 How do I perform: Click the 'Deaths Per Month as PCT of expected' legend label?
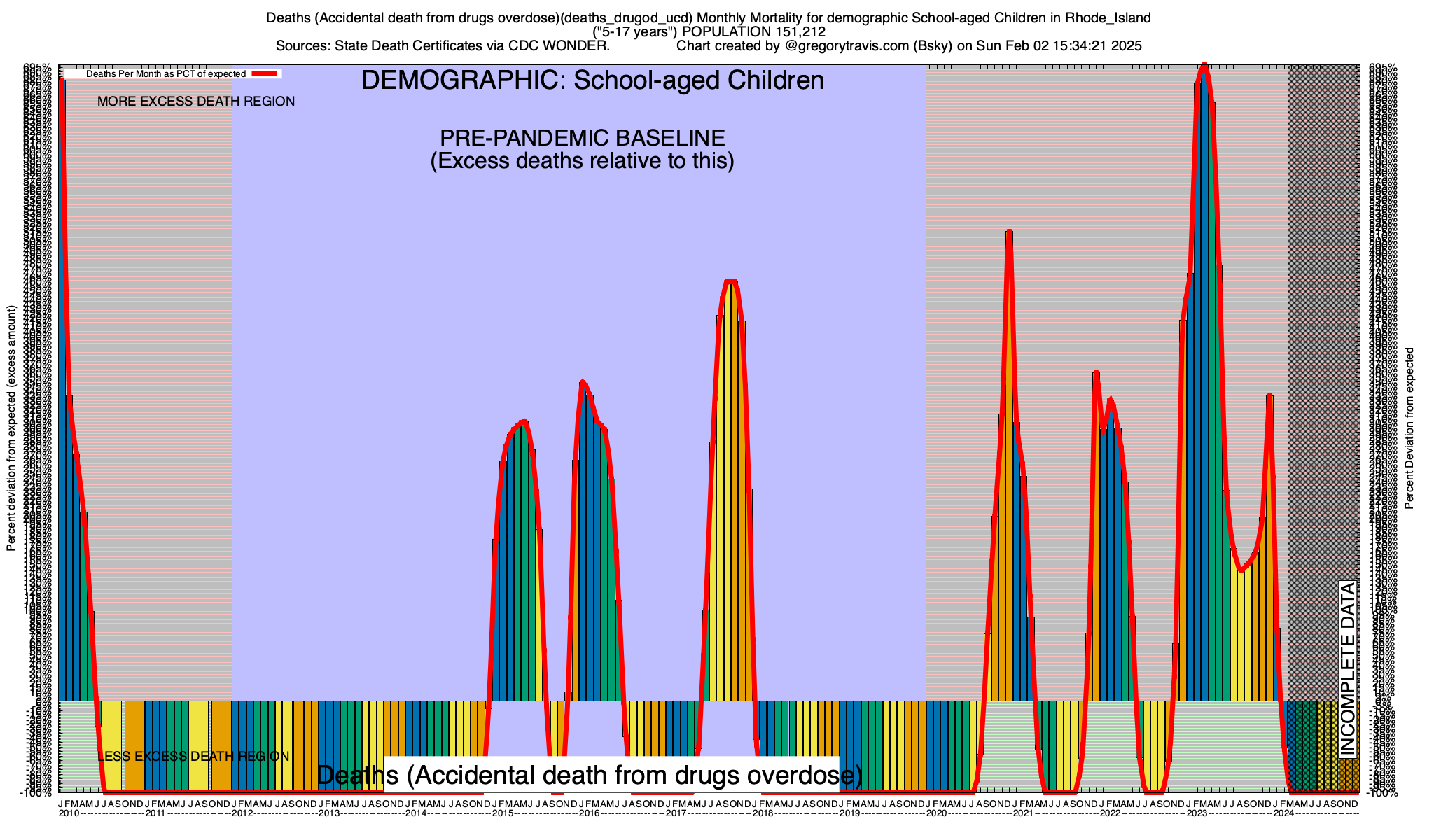click(x=165, y=73)
